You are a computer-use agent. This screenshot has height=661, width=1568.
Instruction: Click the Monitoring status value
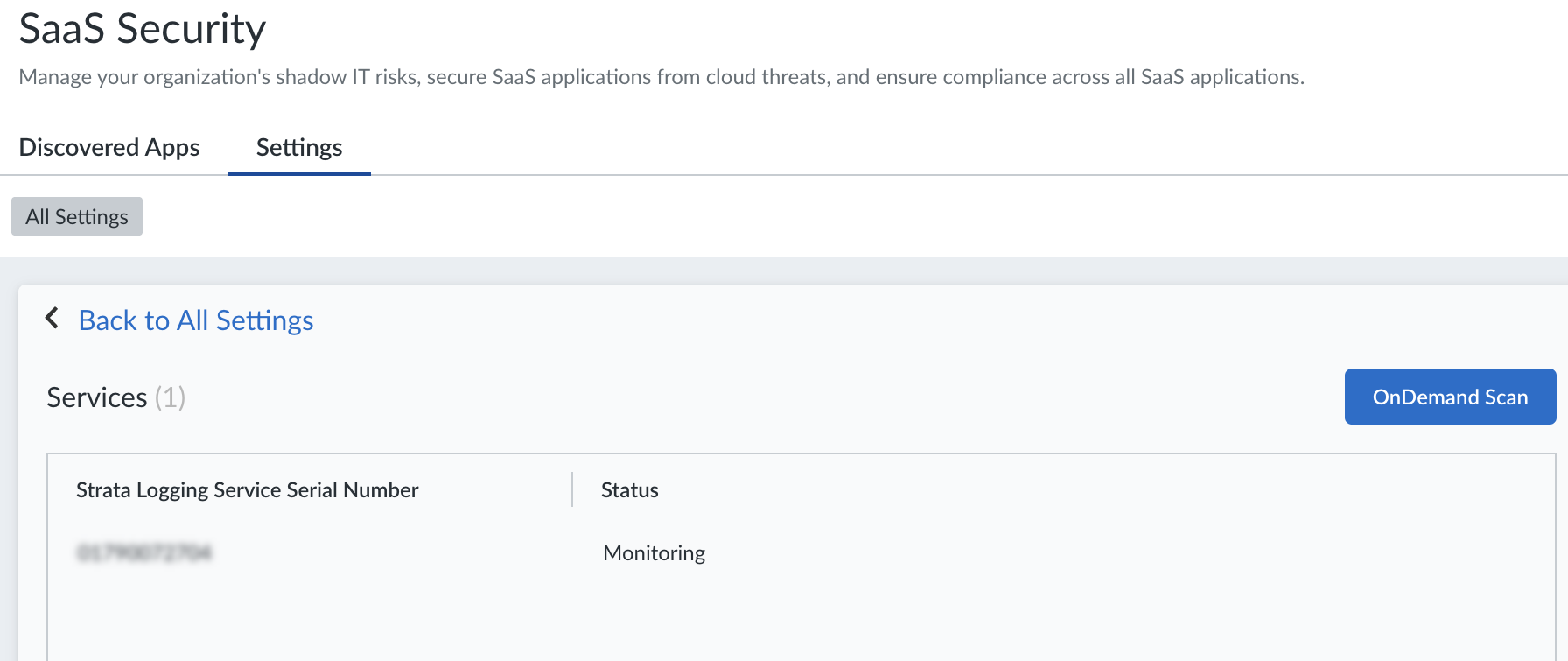click(654, 553)
